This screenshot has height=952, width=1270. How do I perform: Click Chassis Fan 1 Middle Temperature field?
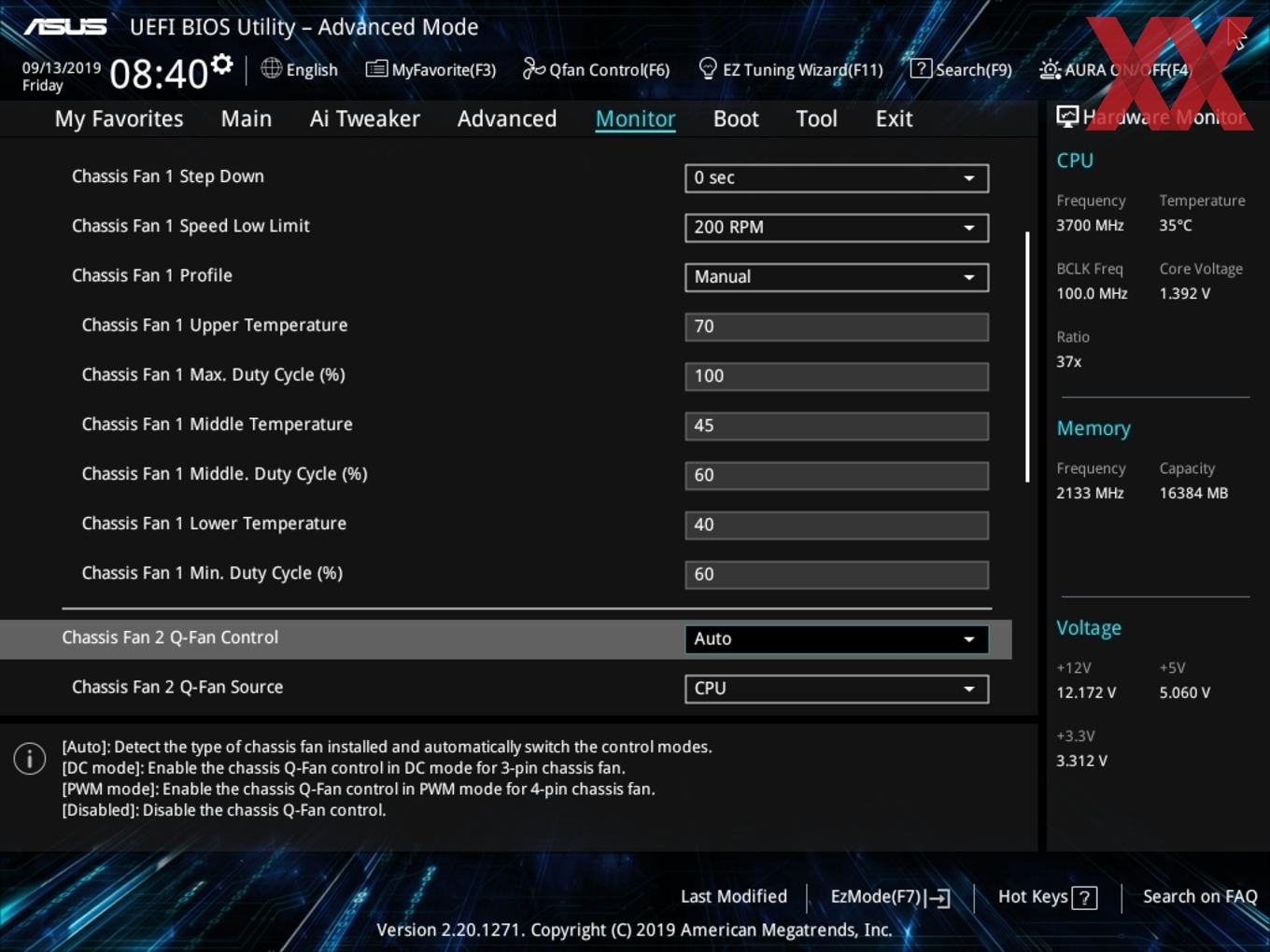837,426
